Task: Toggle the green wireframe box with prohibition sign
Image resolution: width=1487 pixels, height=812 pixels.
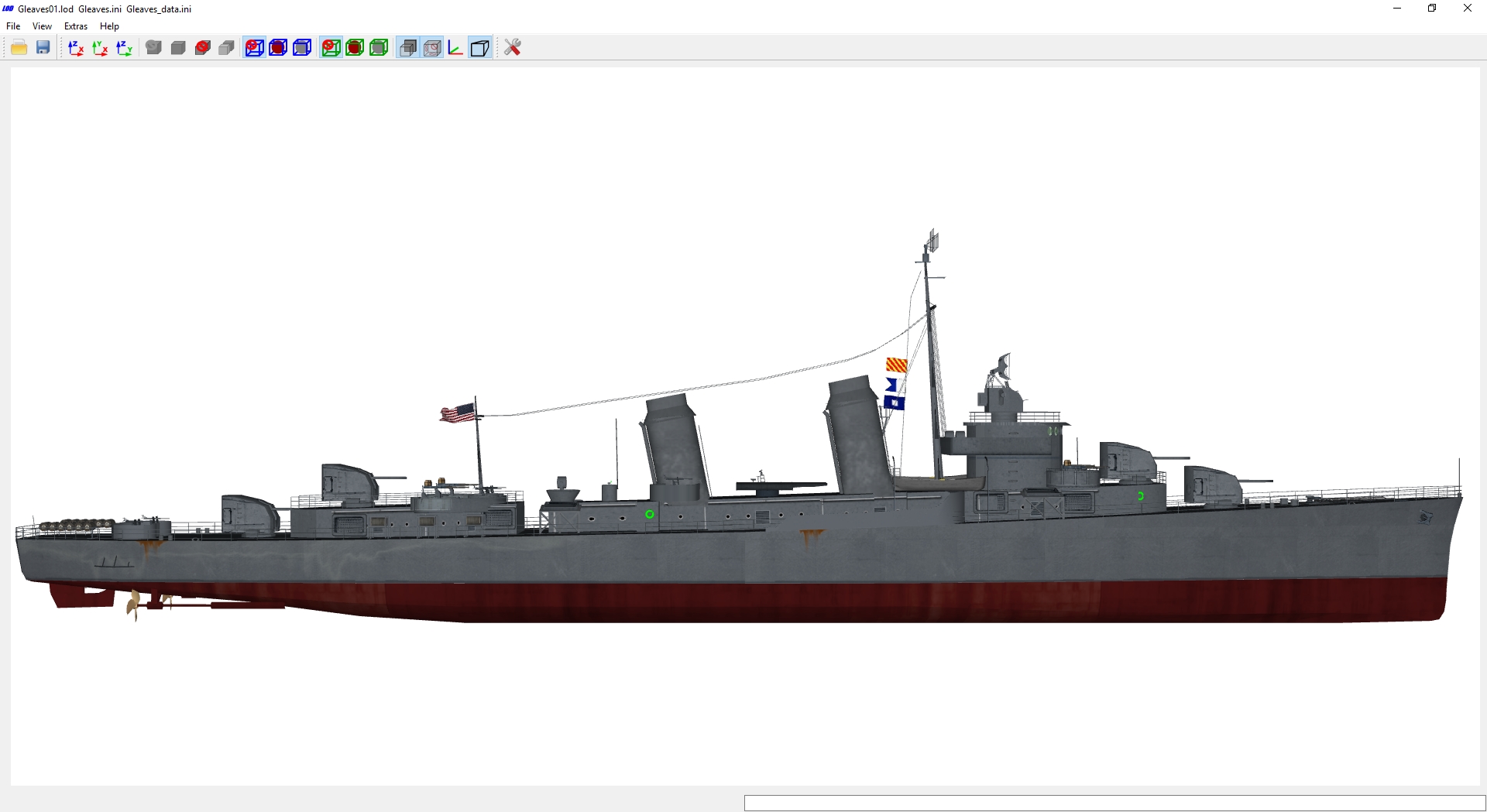Action: tap(331, 48)
